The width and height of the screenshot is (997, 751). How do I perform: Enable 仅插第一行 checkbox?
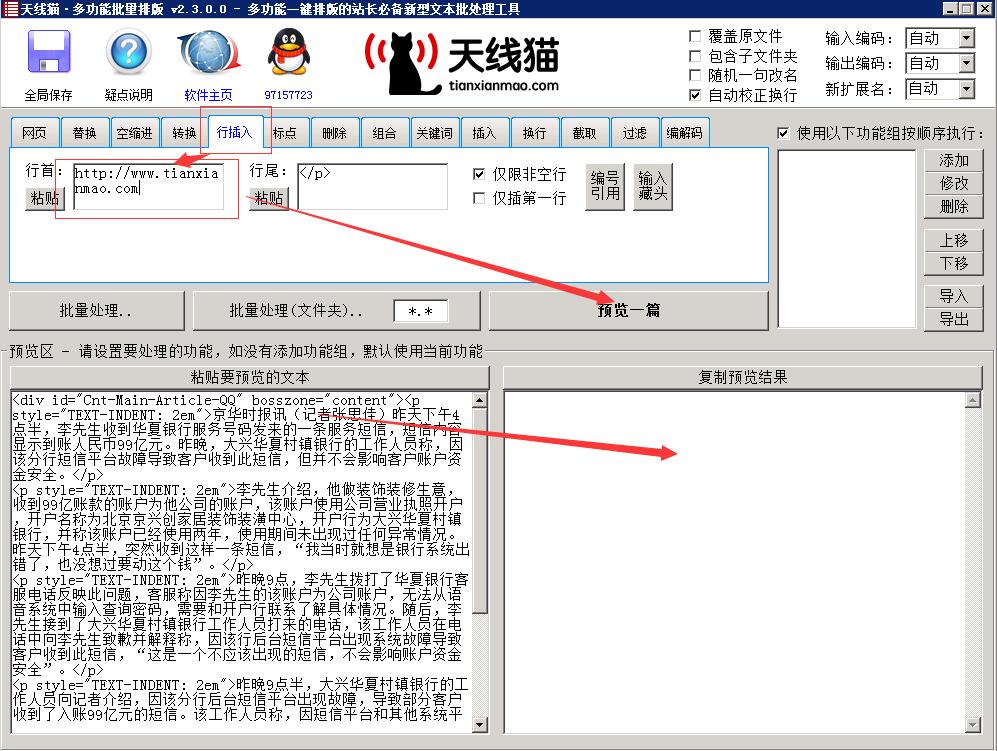[x=479, y=198]
